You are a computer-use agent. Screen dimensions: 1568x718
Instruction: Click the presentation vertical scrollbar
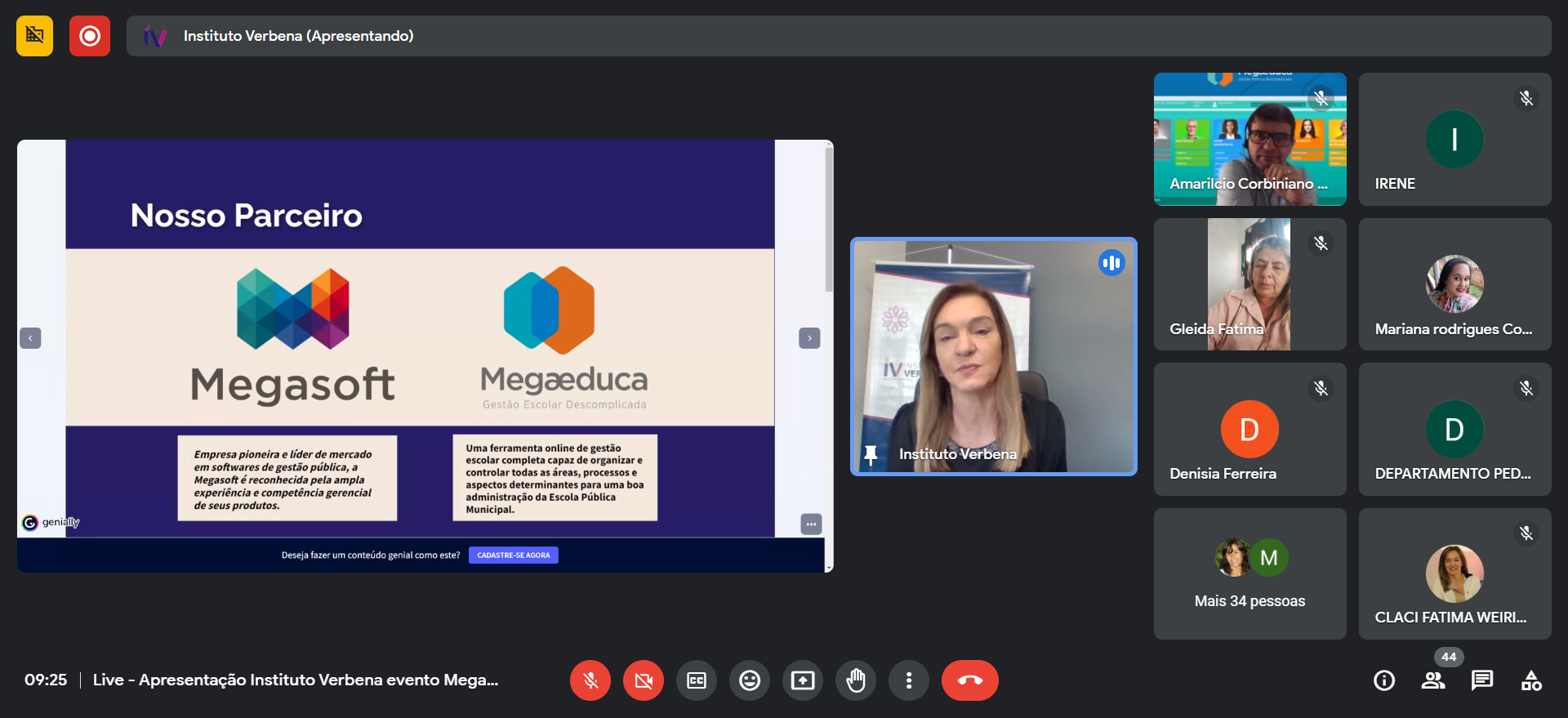coord(829,221)
